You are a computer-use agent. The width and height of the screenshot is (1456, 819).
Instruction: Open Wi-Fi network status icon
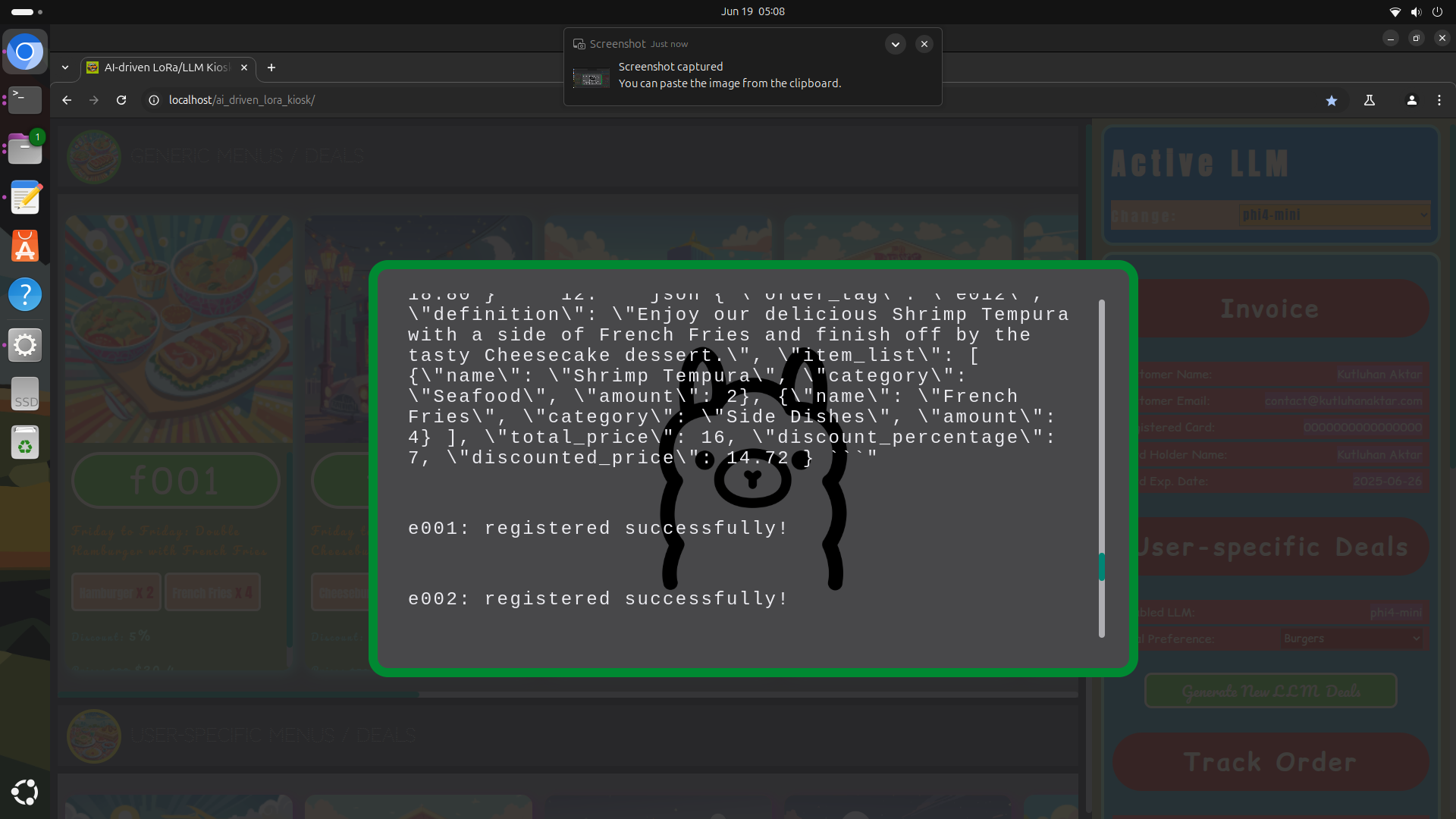pos(1395,11)
